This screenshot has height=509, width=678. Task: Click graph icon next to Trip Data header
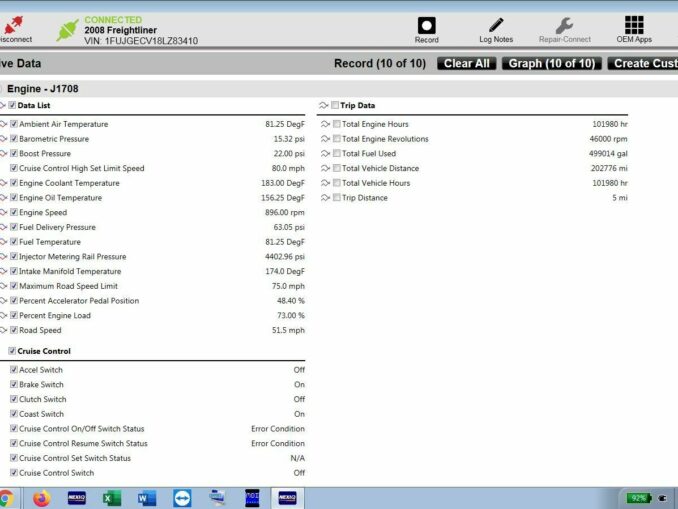[324, 105]
